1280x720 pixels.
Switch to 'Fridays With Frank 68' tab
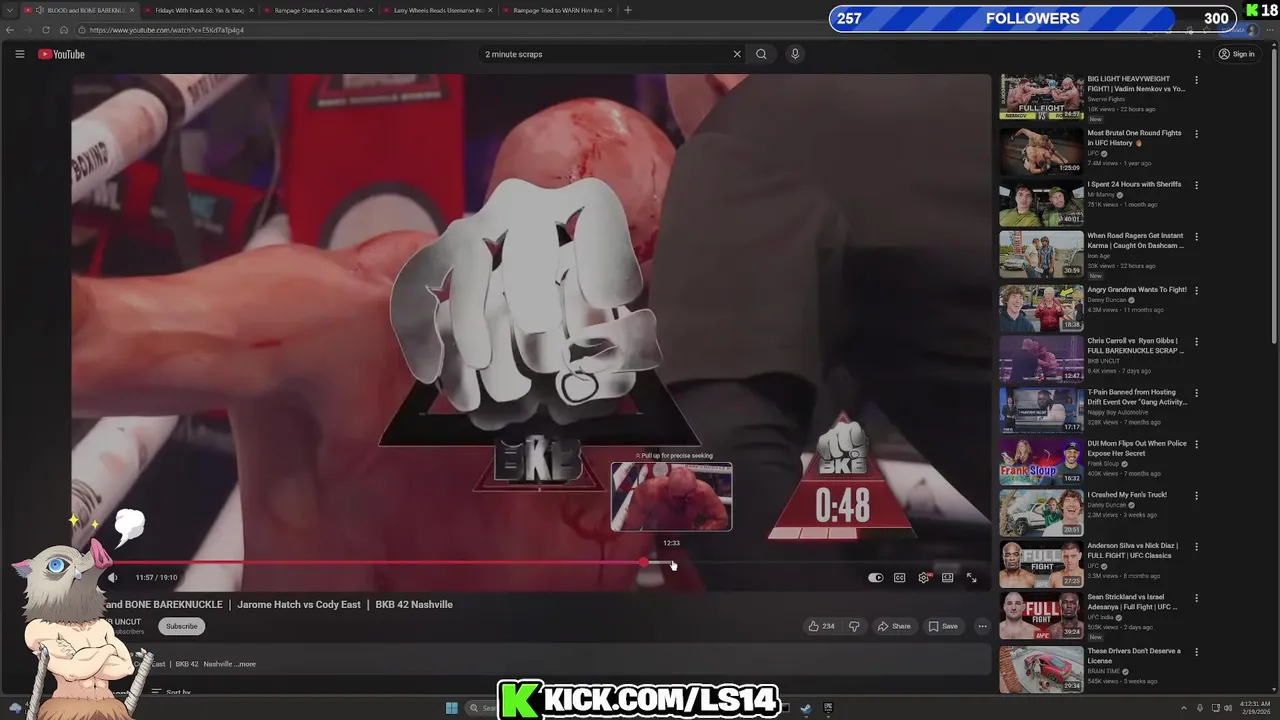[x=199, y=10]
